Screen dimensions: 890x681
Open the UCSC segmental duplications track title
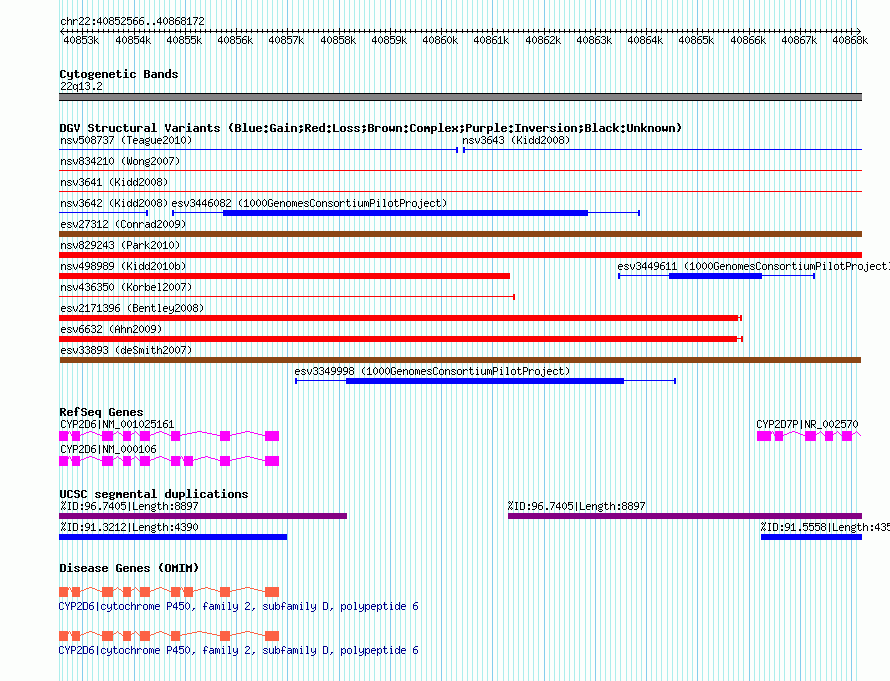(154, 494)
